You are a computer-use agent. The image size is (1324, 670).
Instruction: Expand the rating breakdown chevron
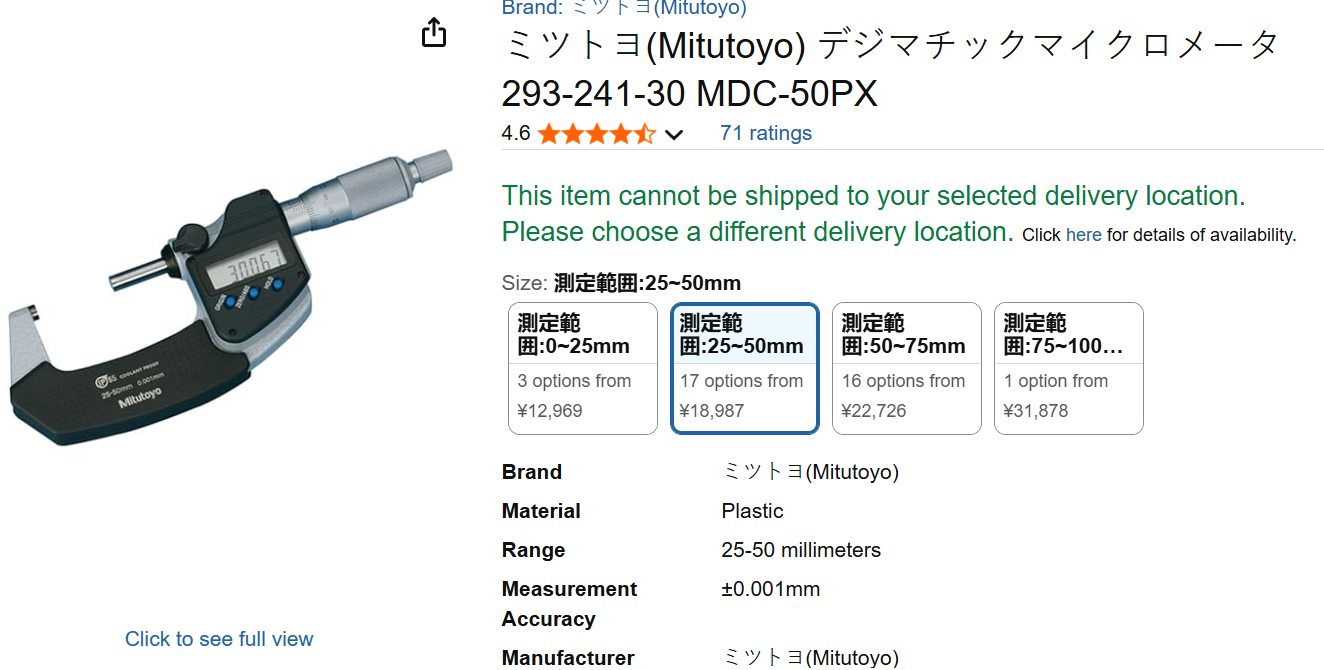[674, 135]
